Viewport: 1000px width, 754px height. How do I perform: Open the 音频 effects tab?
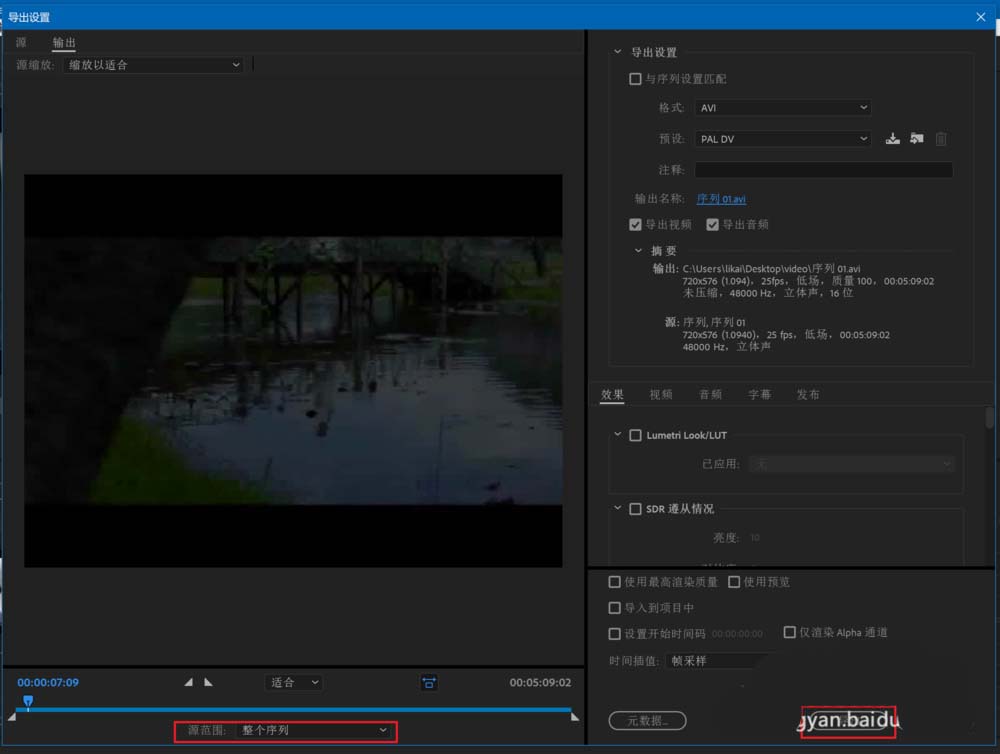710,394
